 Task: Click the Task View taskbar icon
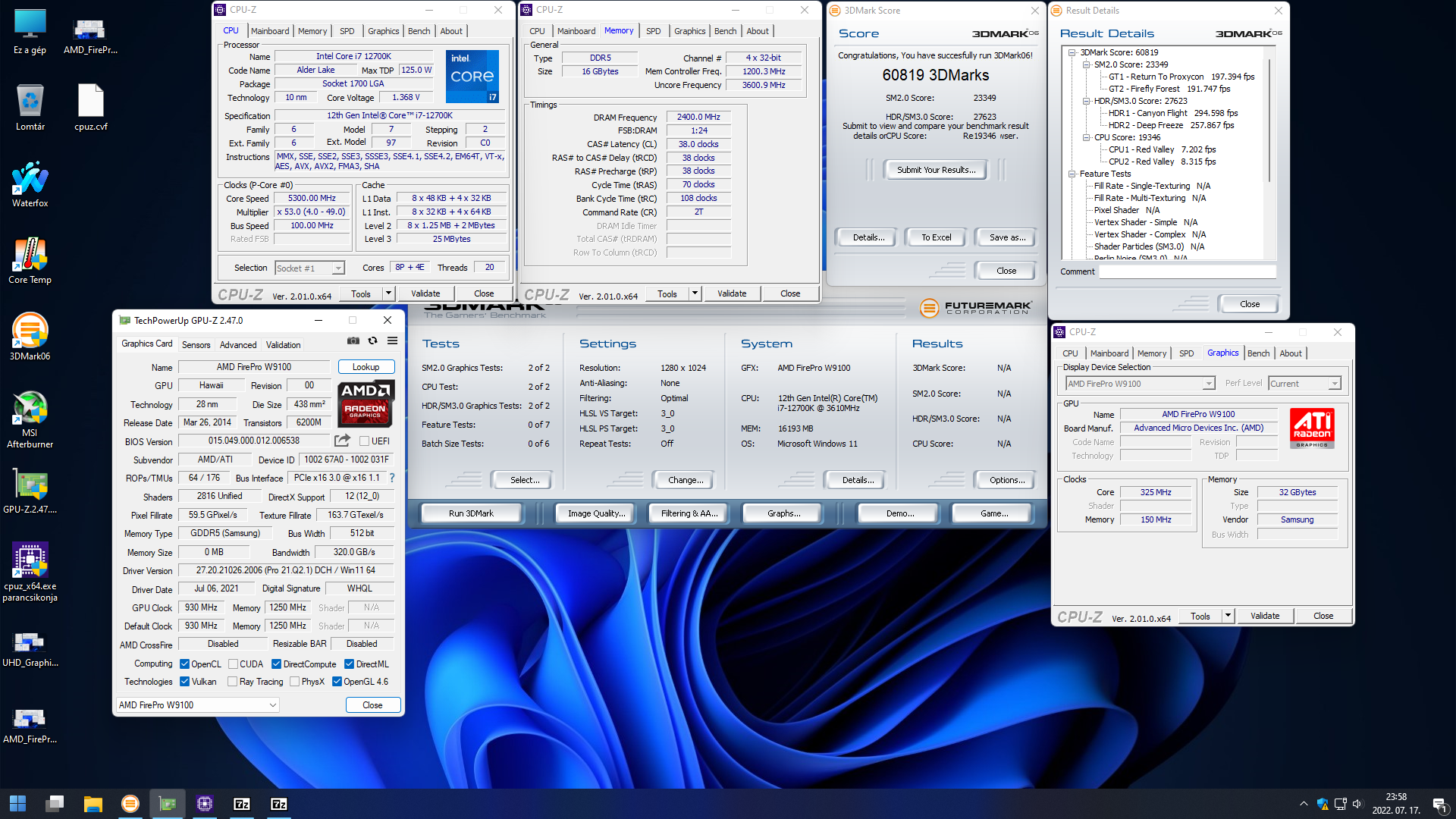[x=55, y=804]
